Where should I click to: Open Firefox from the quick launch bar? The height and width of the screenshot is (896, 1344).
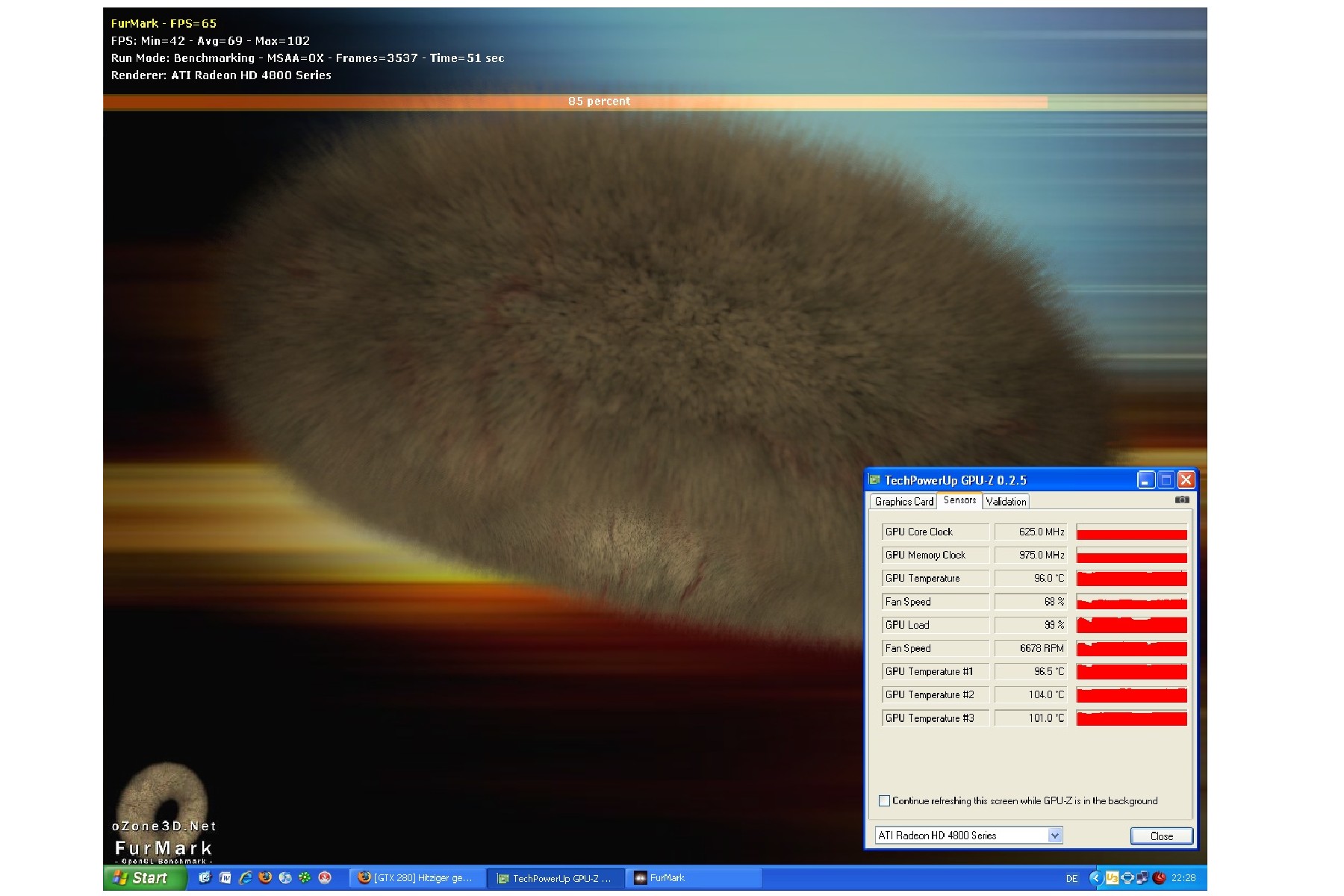[265, 877]
